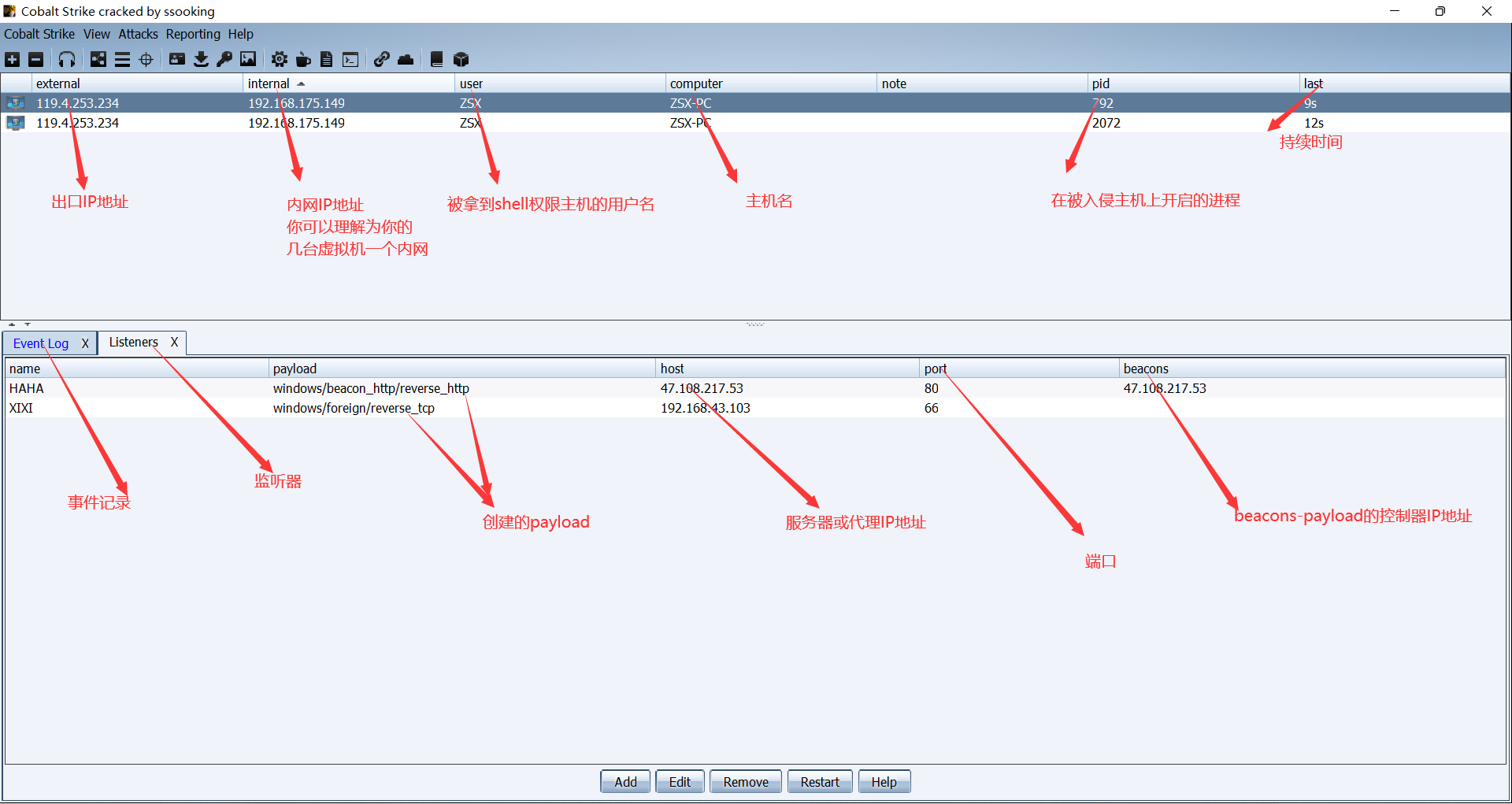Click the Help button at bottom
The width and height of the screenshot is (1512, 804).
884,782
